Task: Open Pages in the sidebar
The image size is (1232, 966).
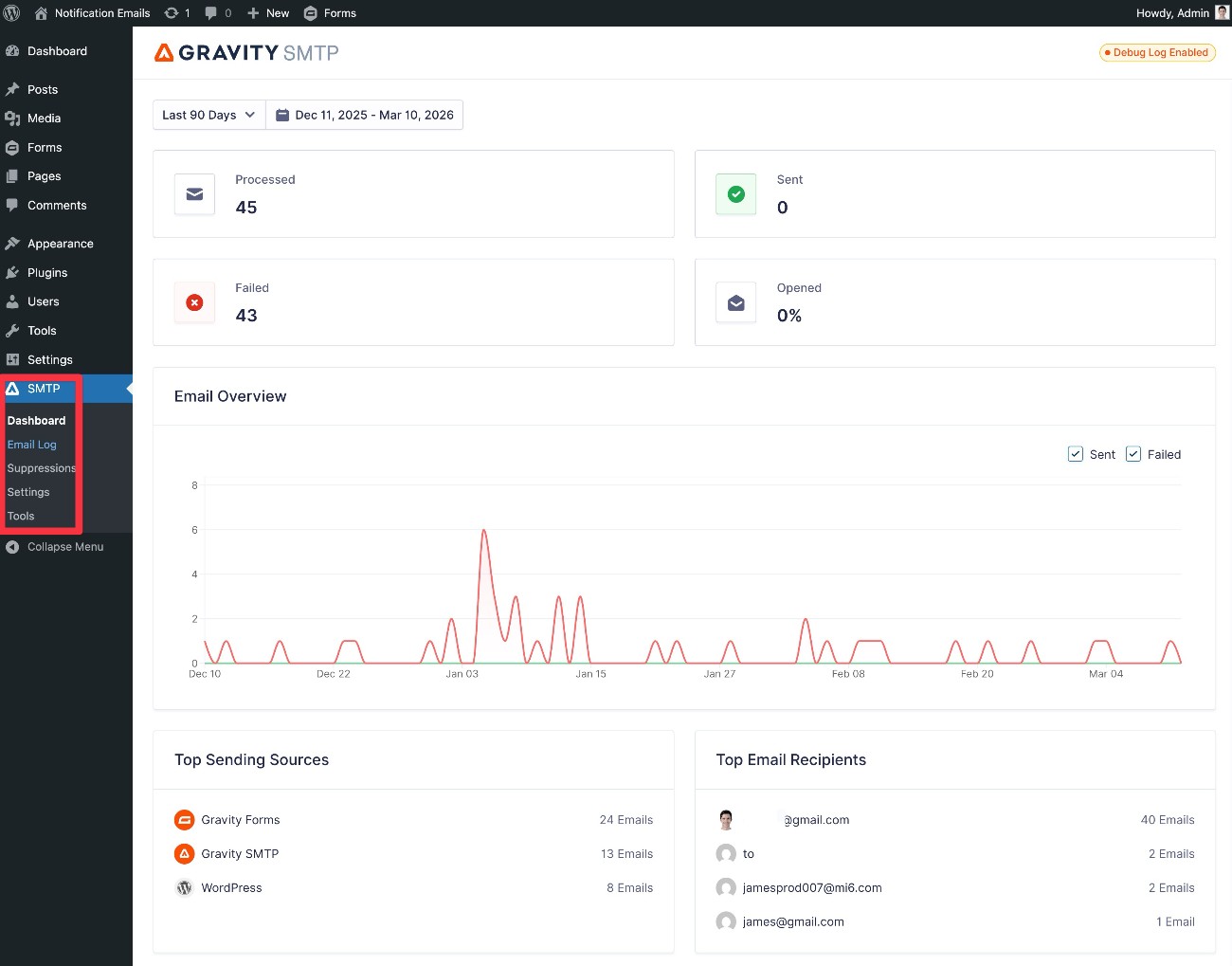Action: pos(44,176)
